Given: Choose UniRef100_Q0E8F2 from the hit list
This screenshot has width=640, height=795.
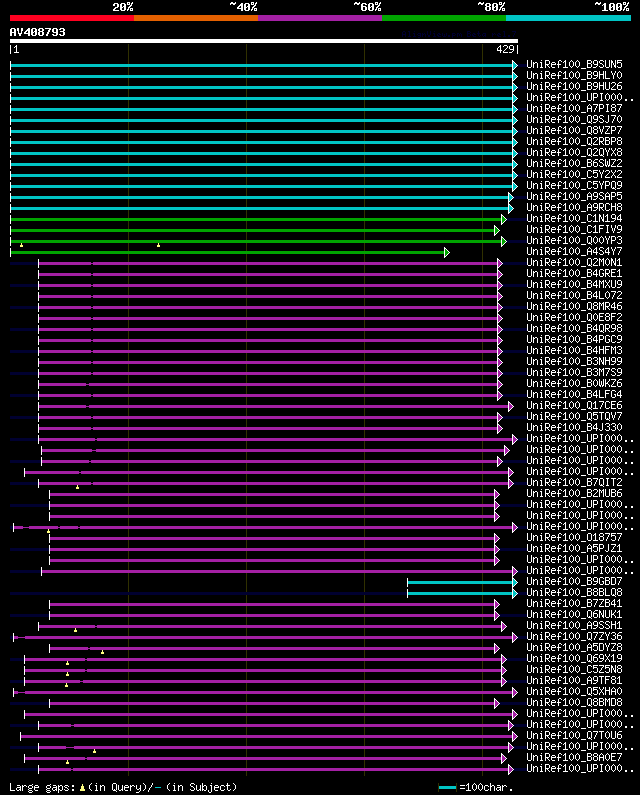Looking at the screenshot, I should (574, 317).
